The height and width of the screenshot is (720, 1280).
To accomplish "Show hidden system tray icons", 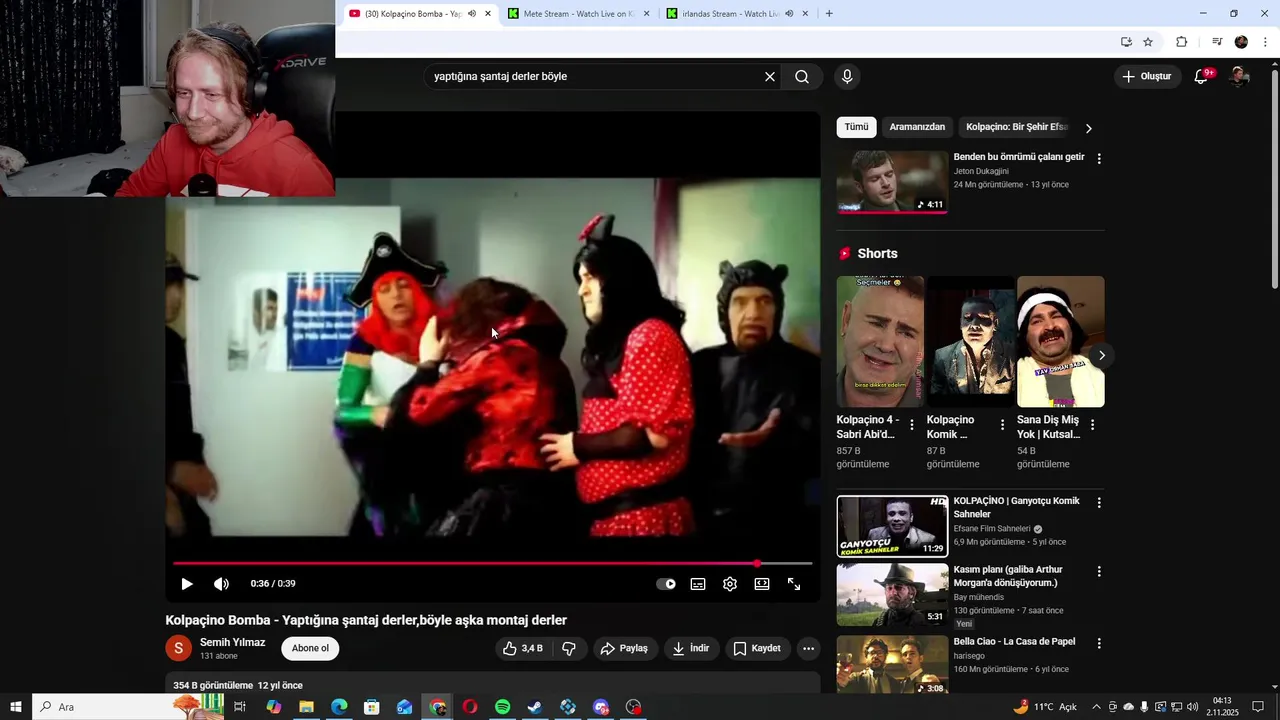I will click(1096, 707).
